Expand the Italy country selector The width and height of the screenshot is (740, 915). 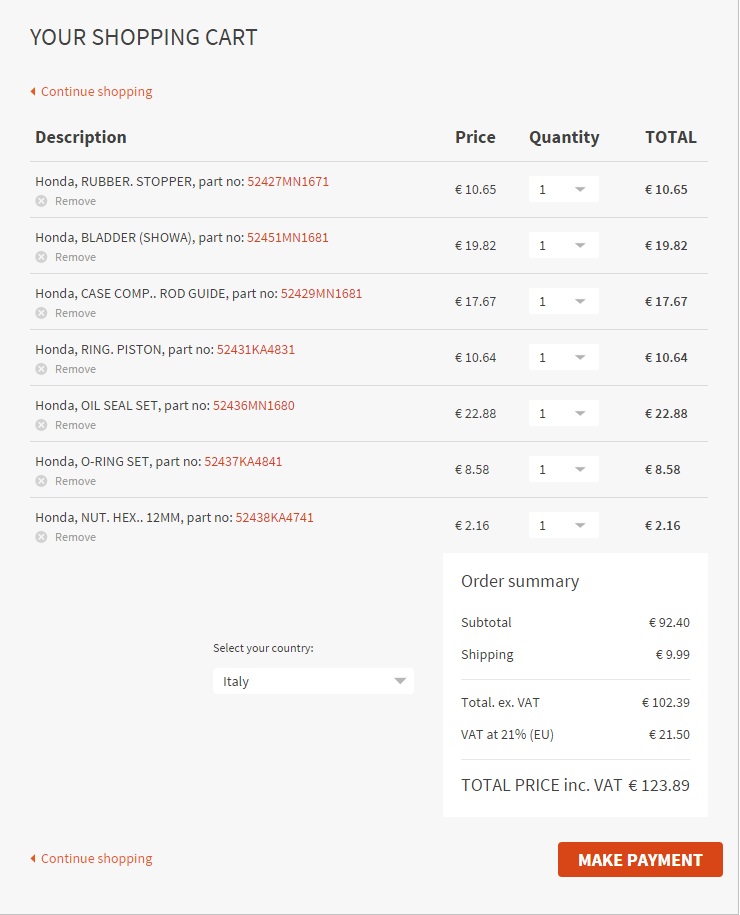[313, 681]
